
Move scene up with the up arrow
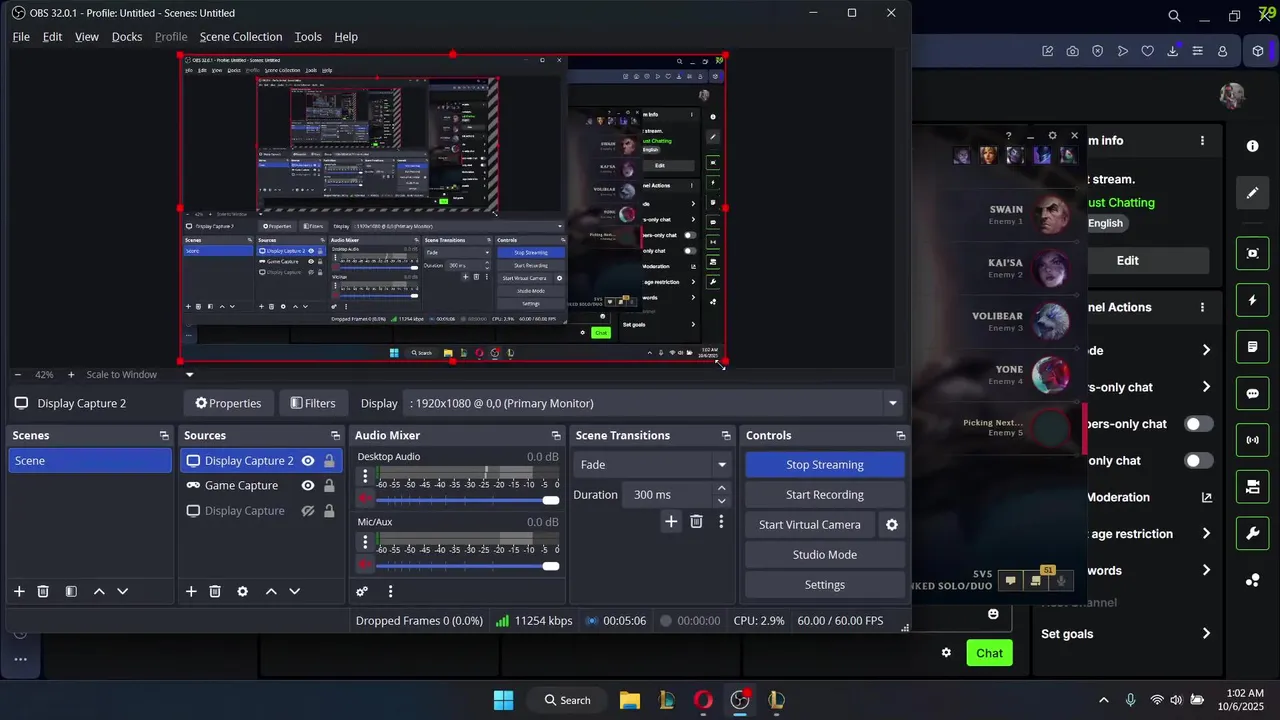click(99, 591)
